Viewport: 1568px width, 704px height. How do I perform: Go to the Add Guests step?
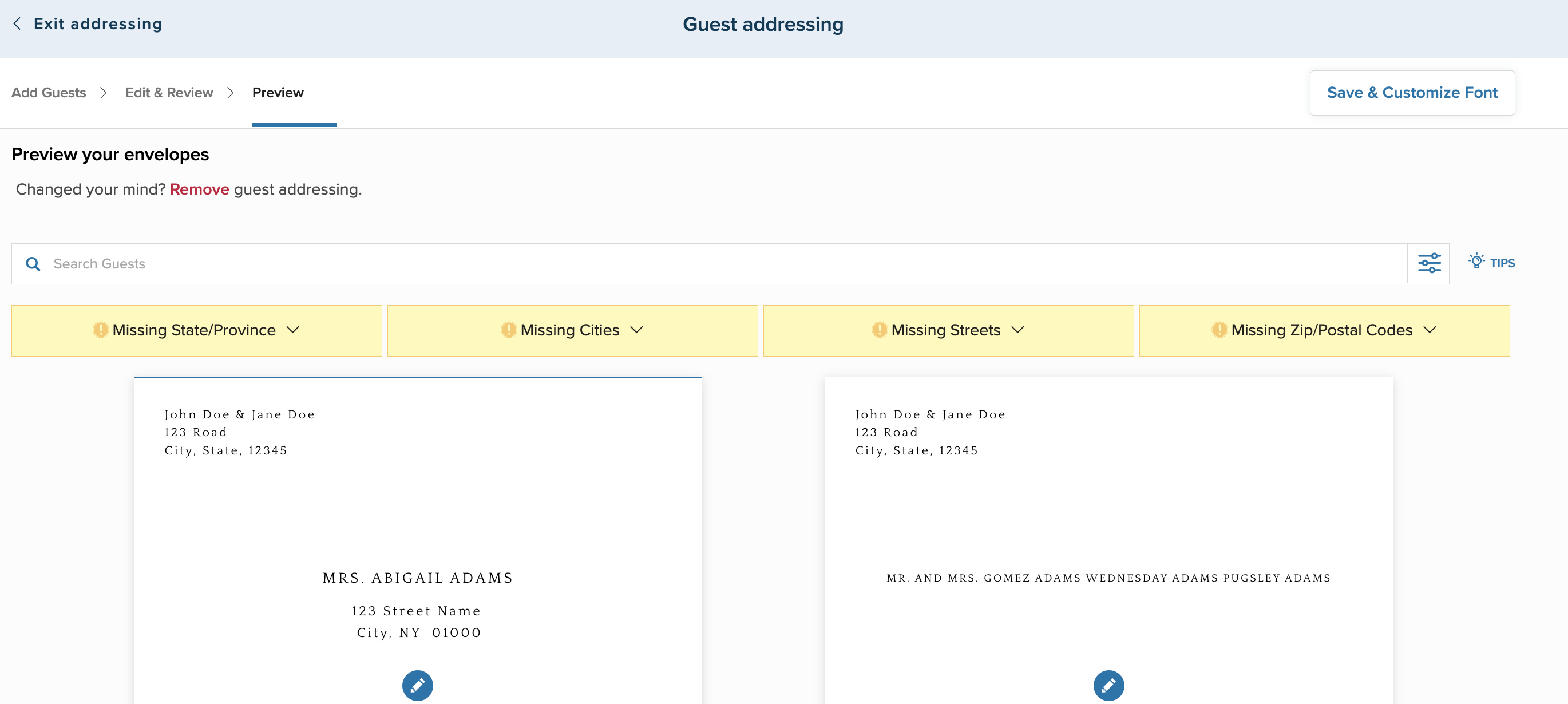pos(49,93)
